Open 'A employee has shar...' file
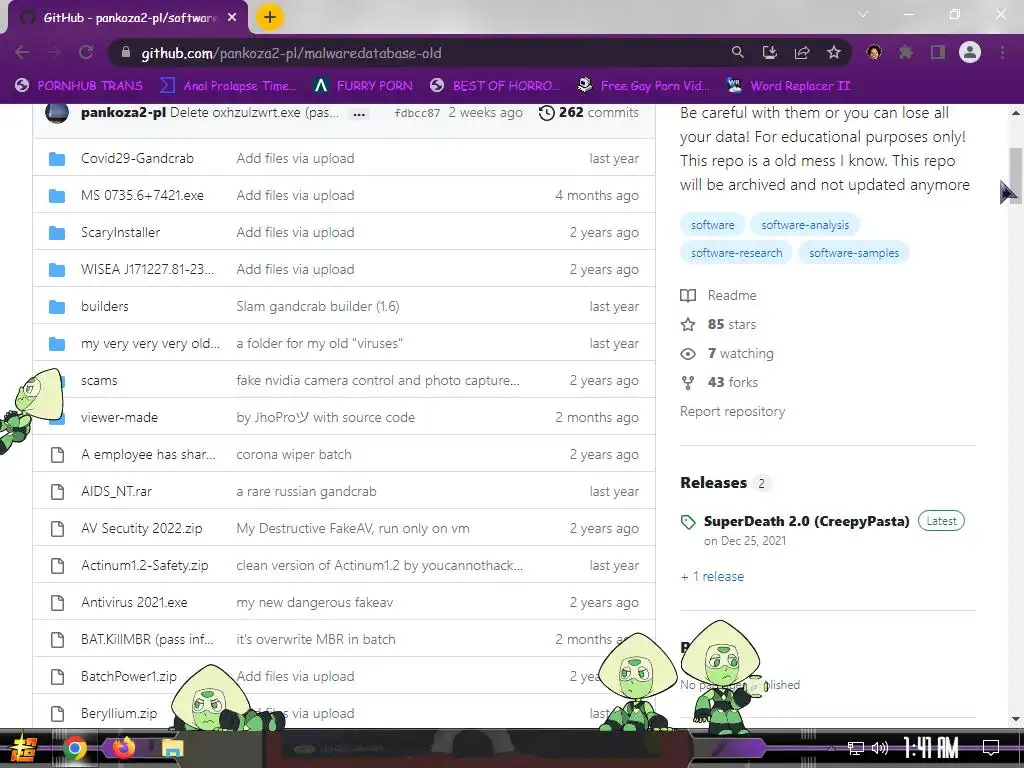This screenshot has height=768, width=1024. point(148,455)
